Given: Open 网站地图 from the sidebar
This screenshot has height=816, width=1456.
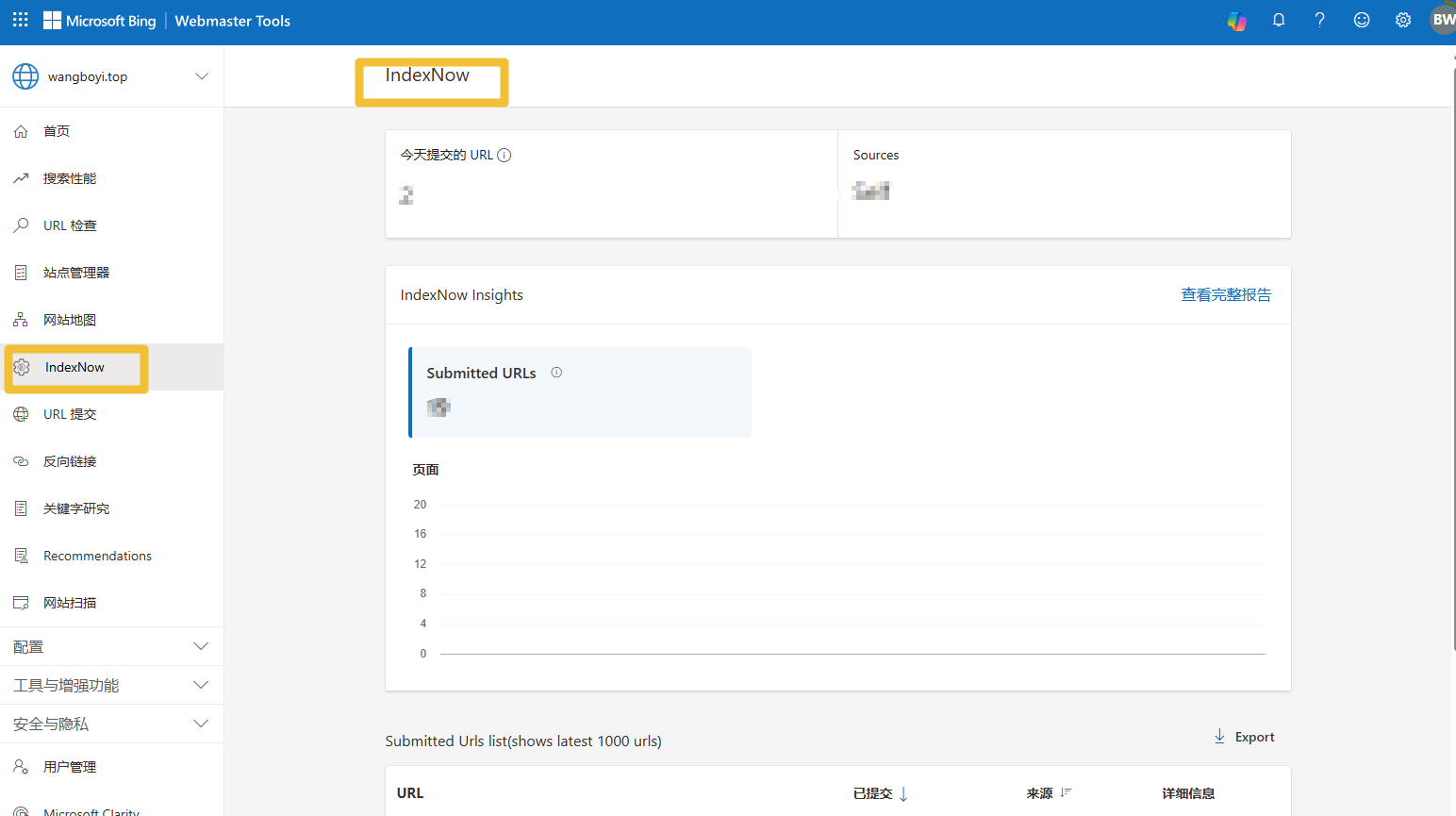Looking at the screenshot, I should pyautogui.click(x=70, y=320).
